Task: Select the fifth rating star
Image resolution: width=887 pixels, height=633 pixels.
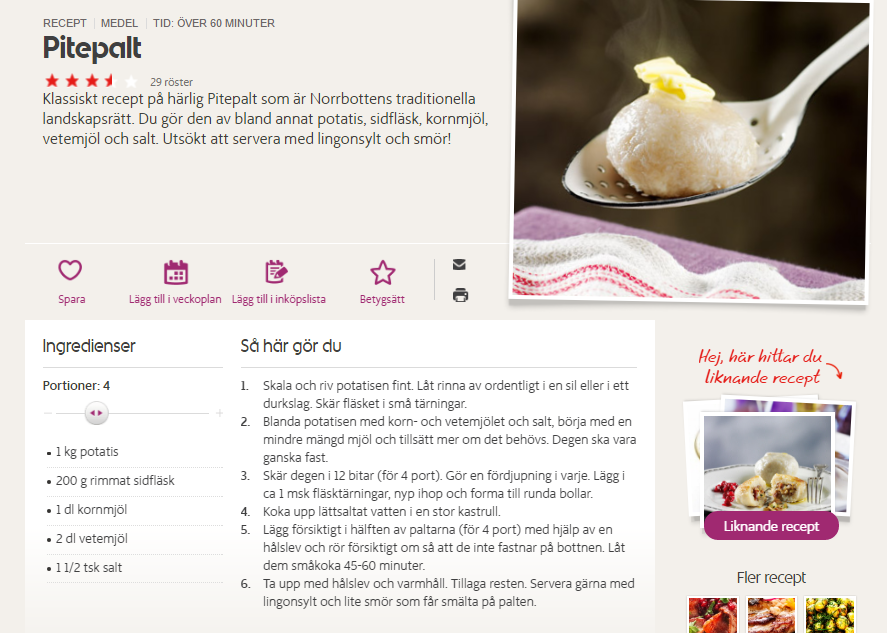Action: [x=130, y=81]
